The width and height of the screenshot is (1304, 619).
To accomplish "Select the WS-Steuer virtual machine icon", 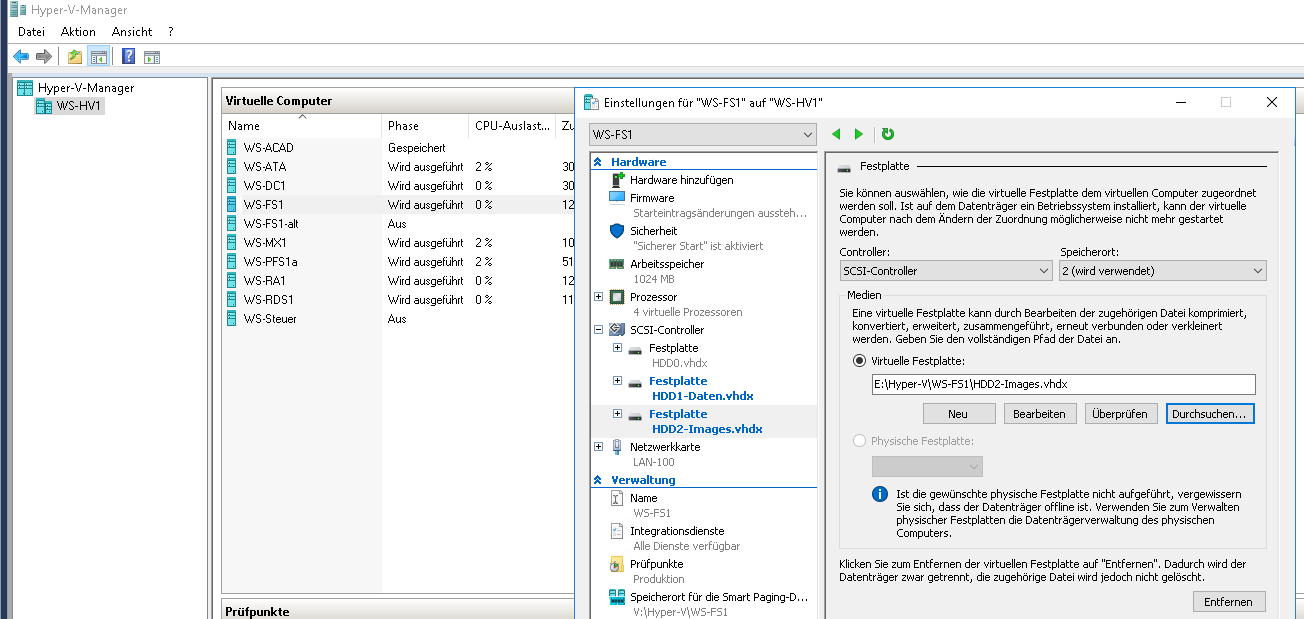I will coord(233,319).
